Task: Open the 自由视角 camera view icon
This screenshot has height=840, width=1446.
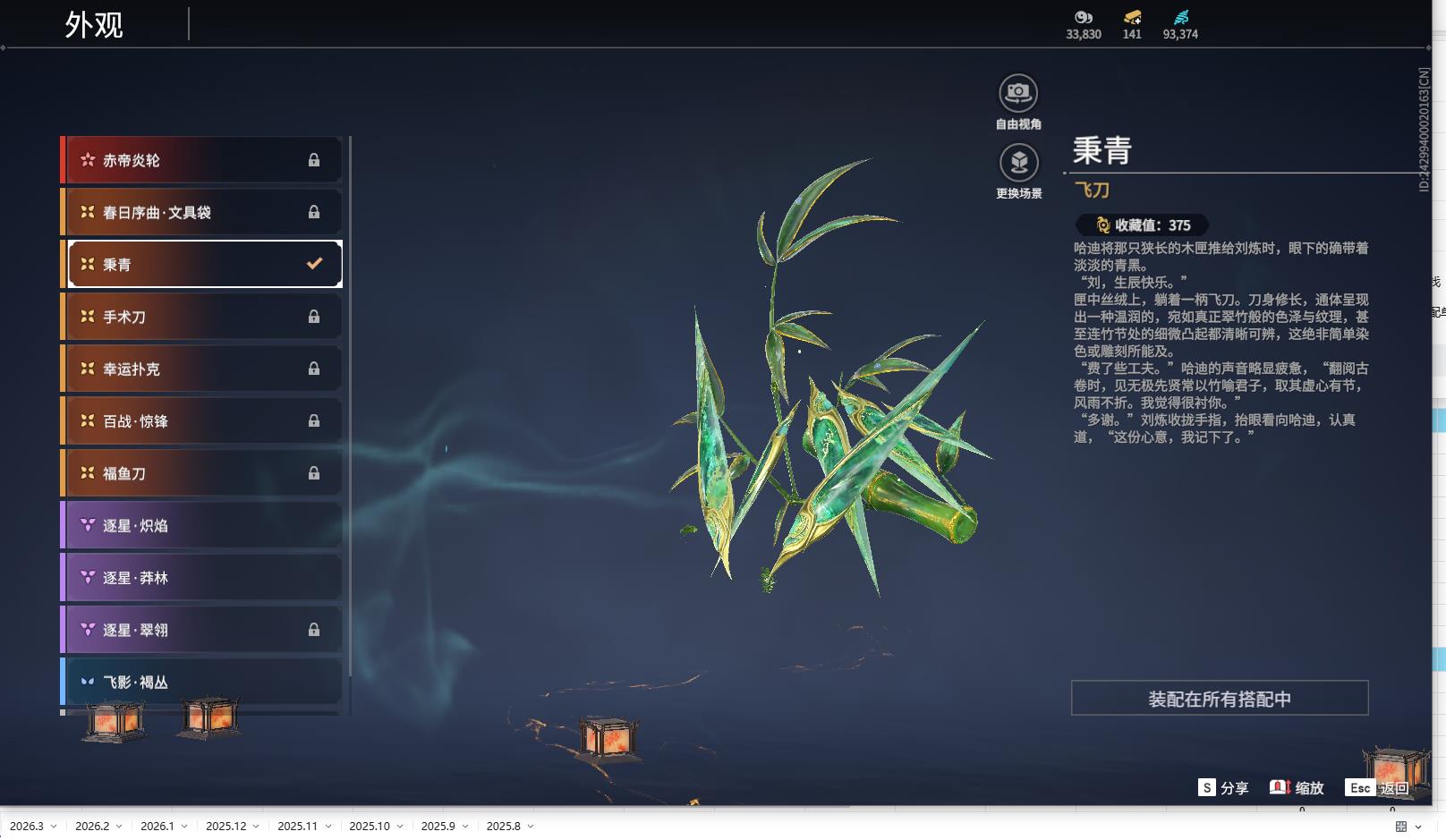Action: (x=1017, y=90)
